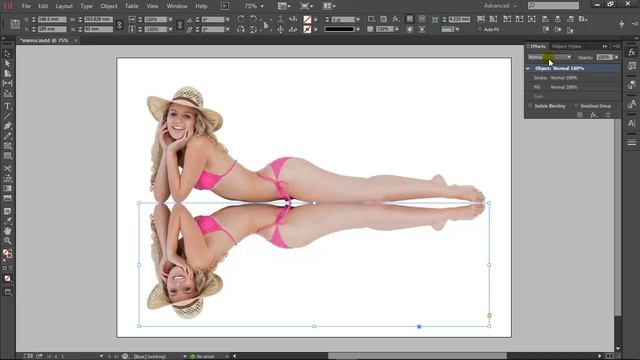Click the Quick Apply lightning icon
The image size is (640, 360).
coord(621,24)
